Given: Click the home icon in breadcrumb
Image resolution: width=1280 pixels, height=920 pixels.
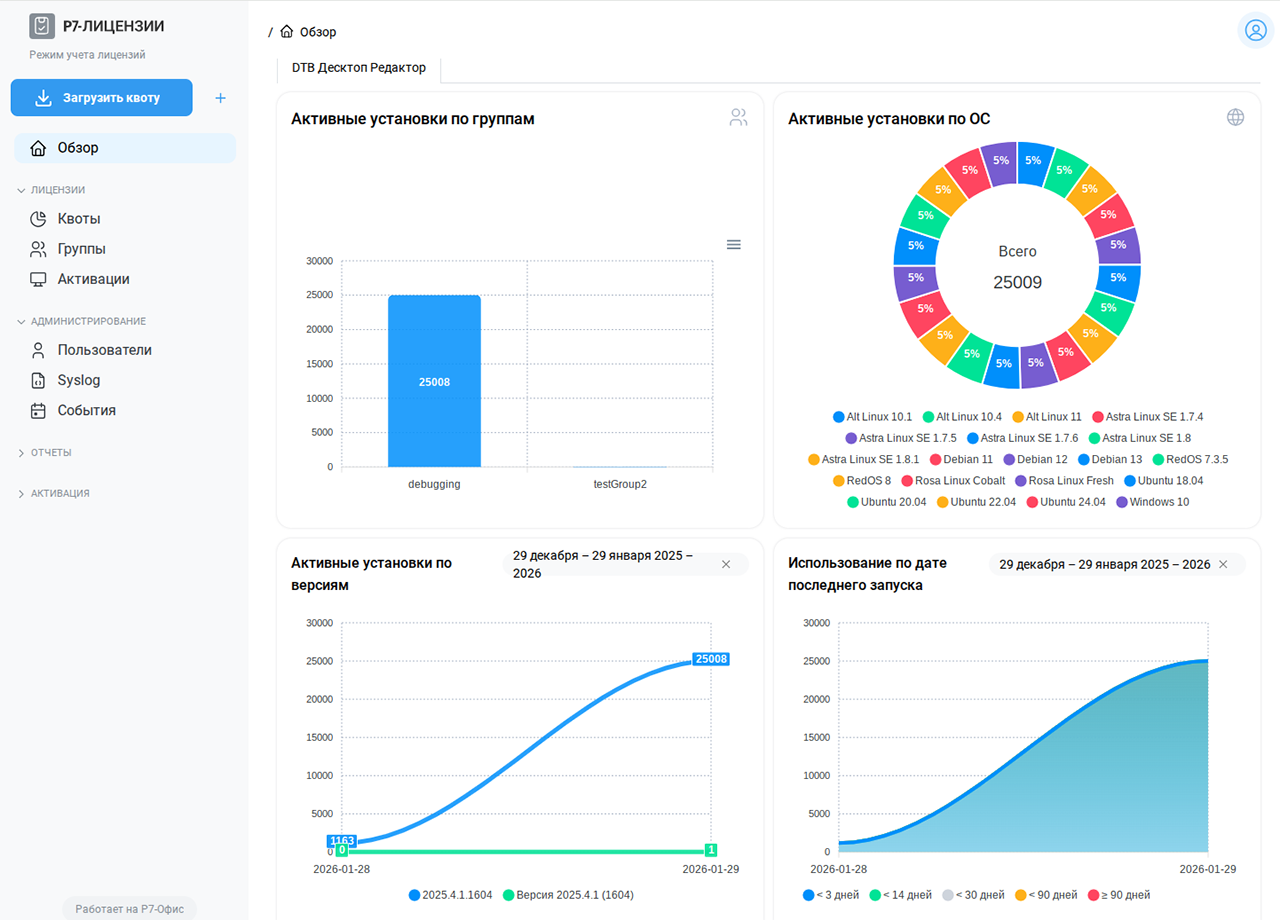Looking at the screenshot, I should point(287,32).
